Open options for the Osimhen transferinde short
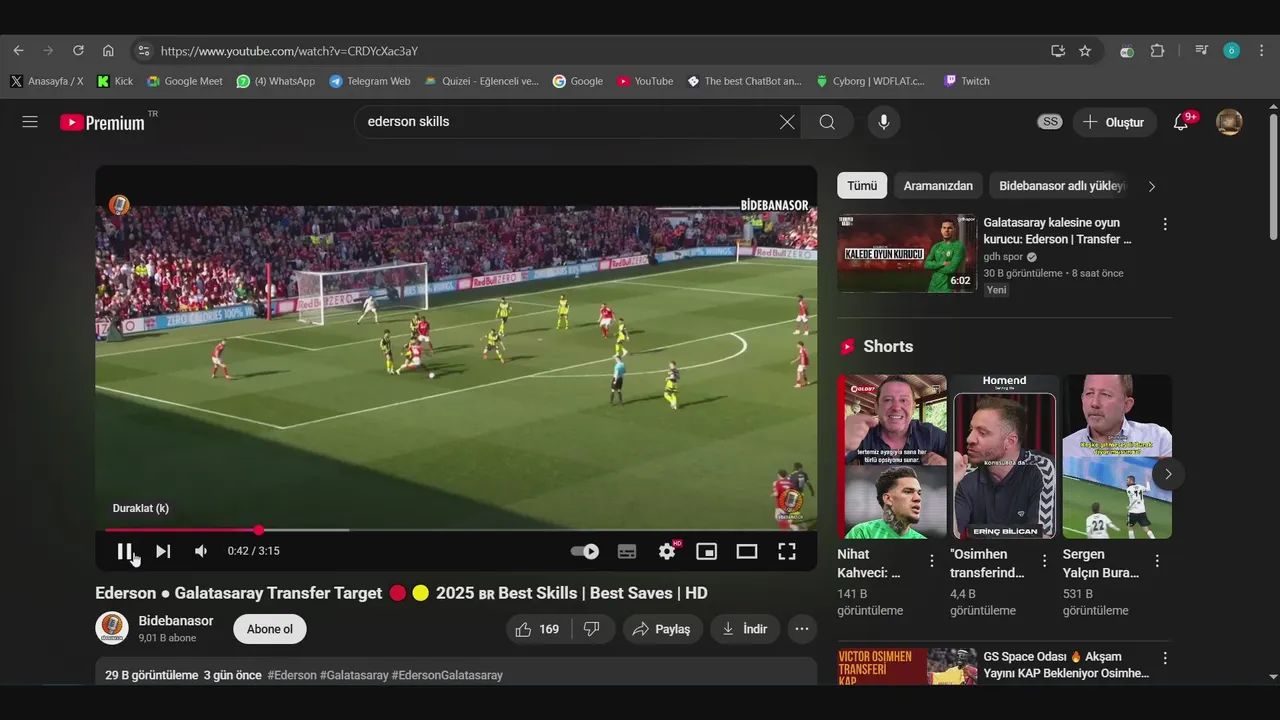Viewport: 1280px width, 720px height. tap(1045, 561)
